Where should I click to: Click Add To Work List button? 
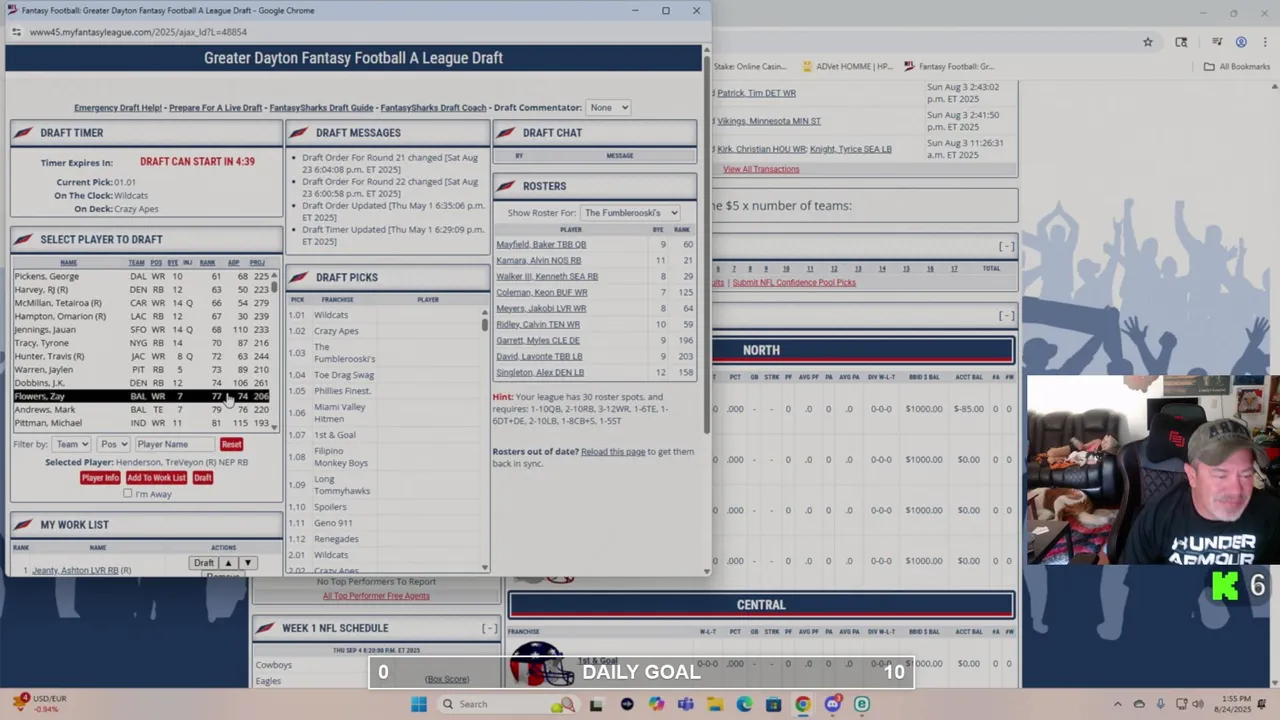pos(156,478)
